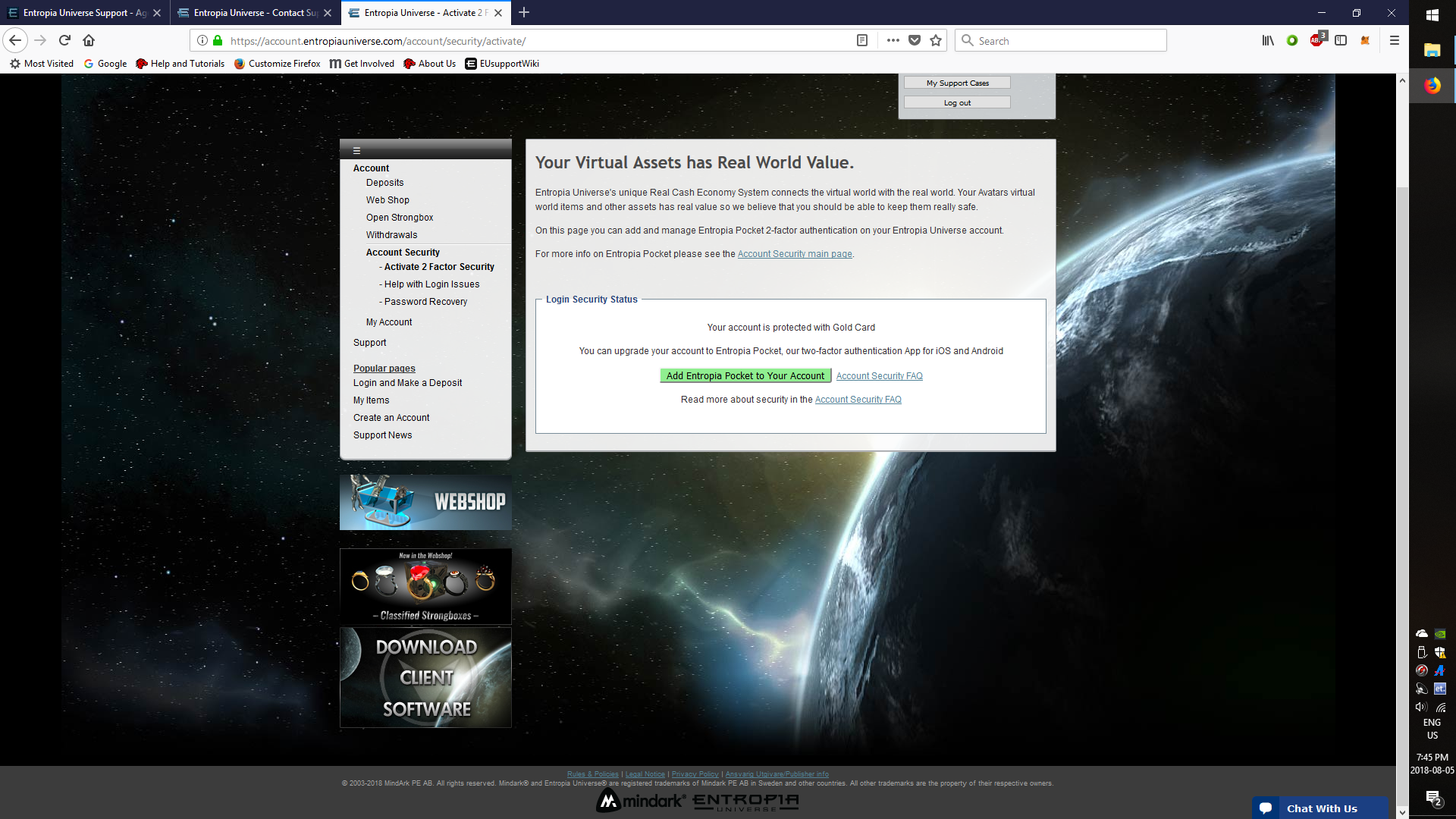This screenshot has width=1456, height=819.
Task: Open Wi-Fi network tray icon
Action: click(x=1440, y=707)
